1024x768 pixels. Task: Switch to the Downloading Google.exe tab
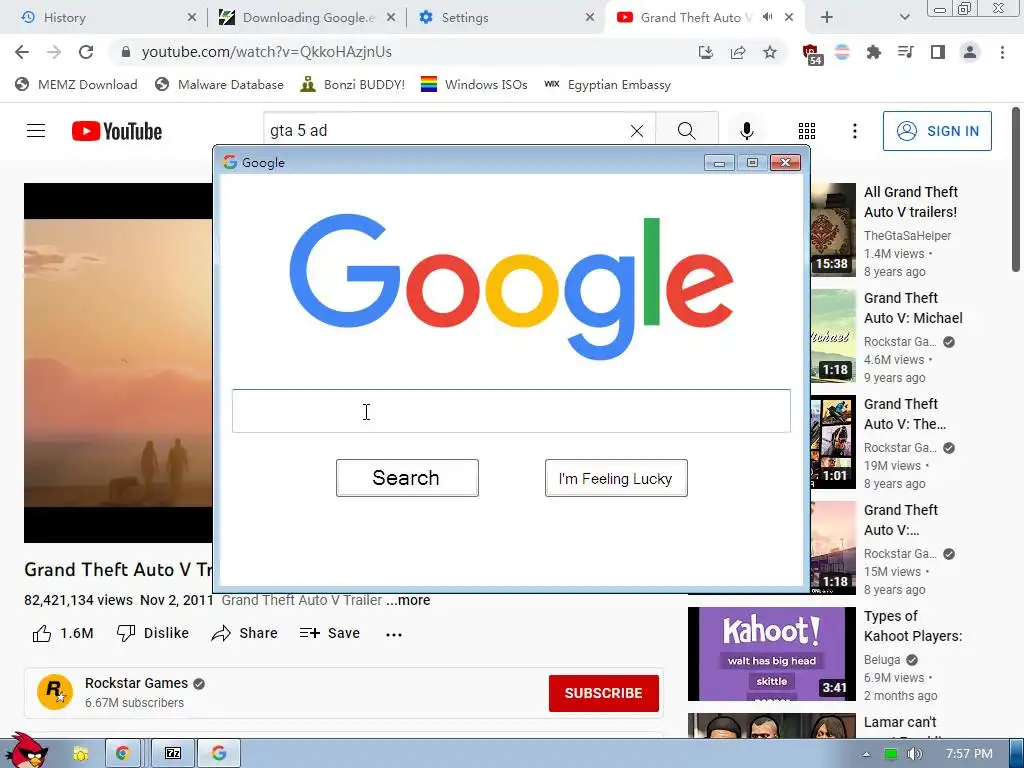point(309,18)
